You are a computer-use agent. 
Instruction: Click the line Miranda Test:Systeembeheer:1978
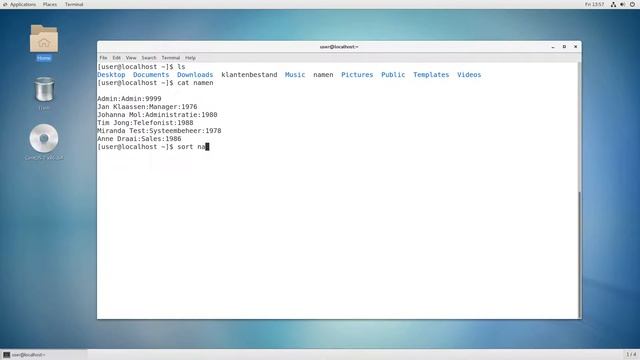point(159,131)
